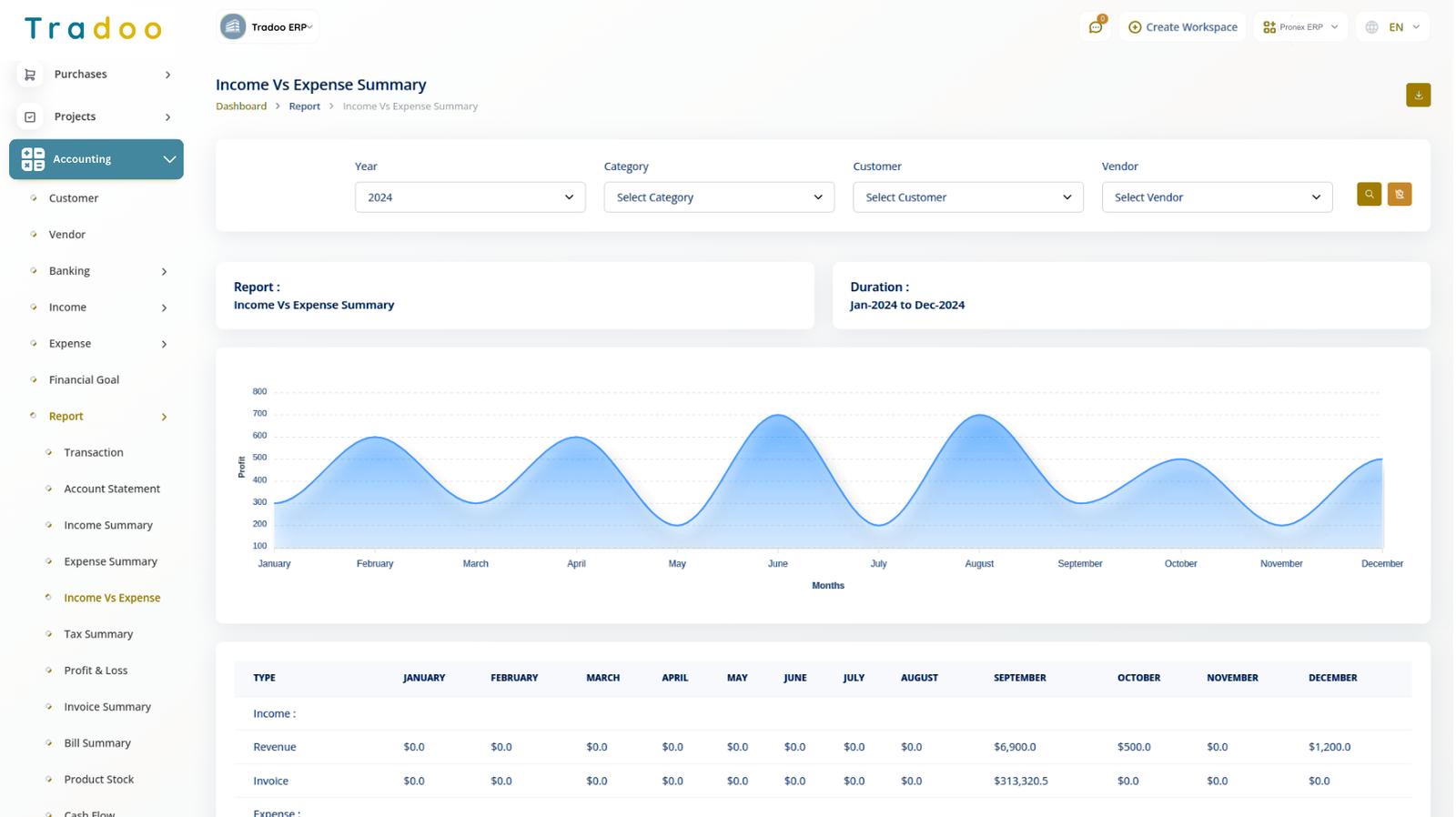Click the Purchases cart icon
The width and height of the screenshot is (1456, 817).
[30, 75]
